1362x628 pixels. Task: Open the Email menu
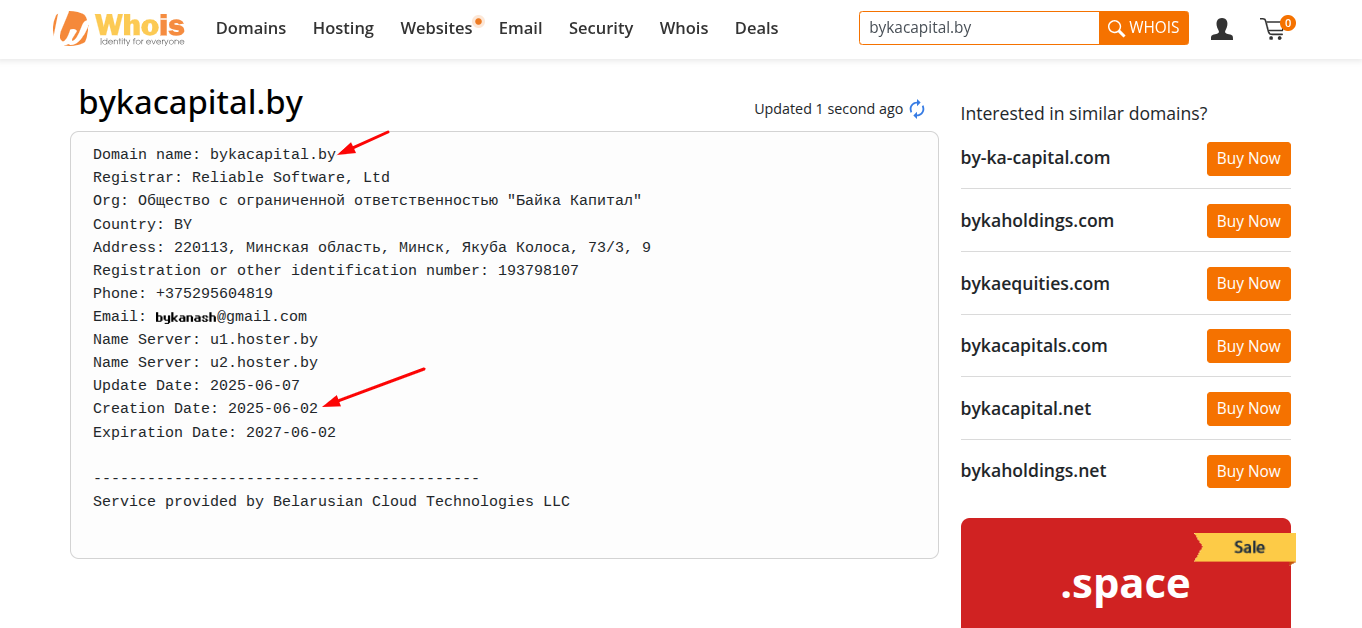(x=520, y=28)
